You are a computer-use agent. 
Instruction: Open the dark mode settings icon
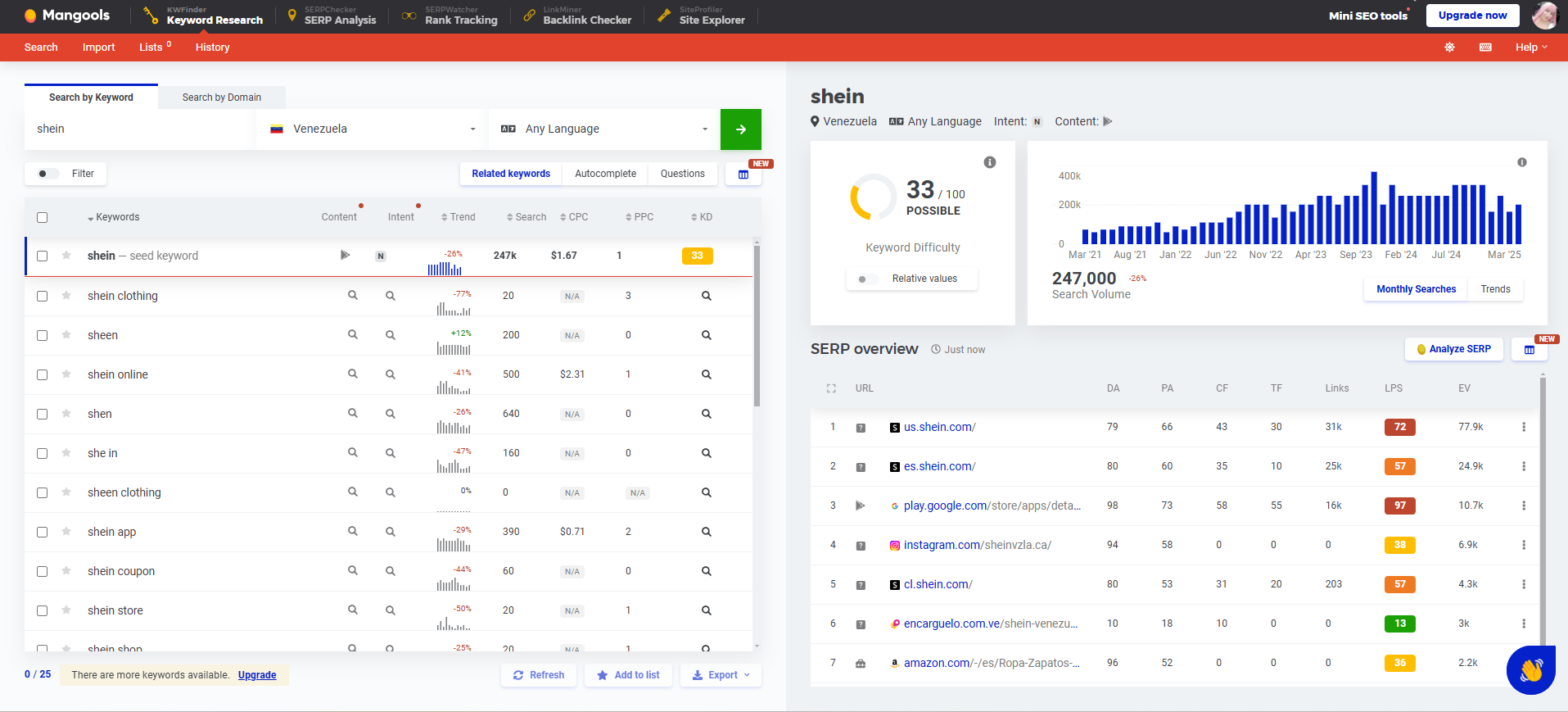[1449, 48]
